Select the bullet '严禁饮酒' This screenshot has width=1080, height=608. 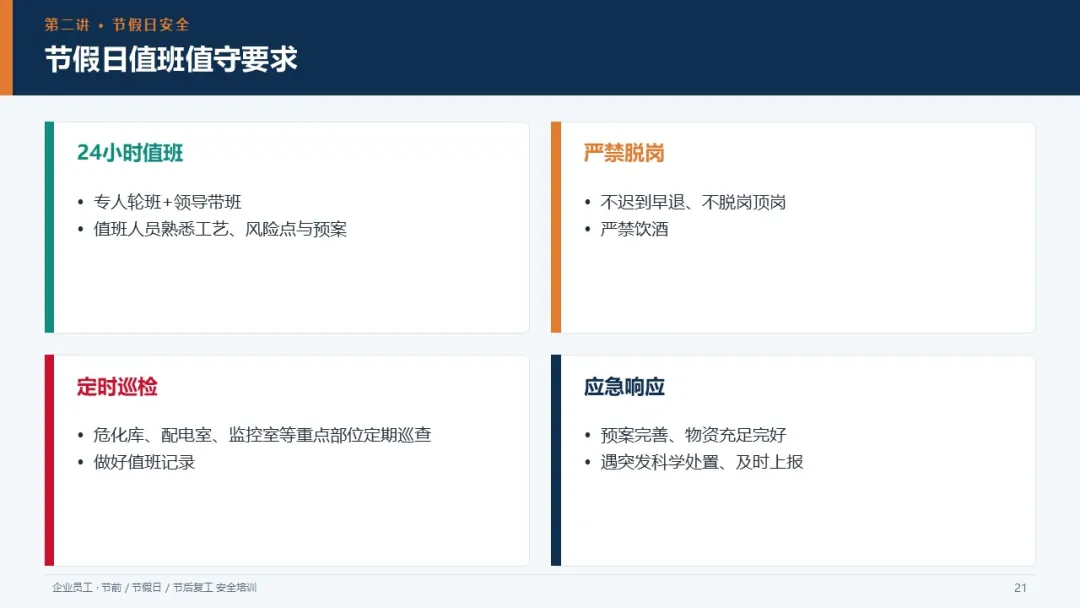click(x=634, y=229)
